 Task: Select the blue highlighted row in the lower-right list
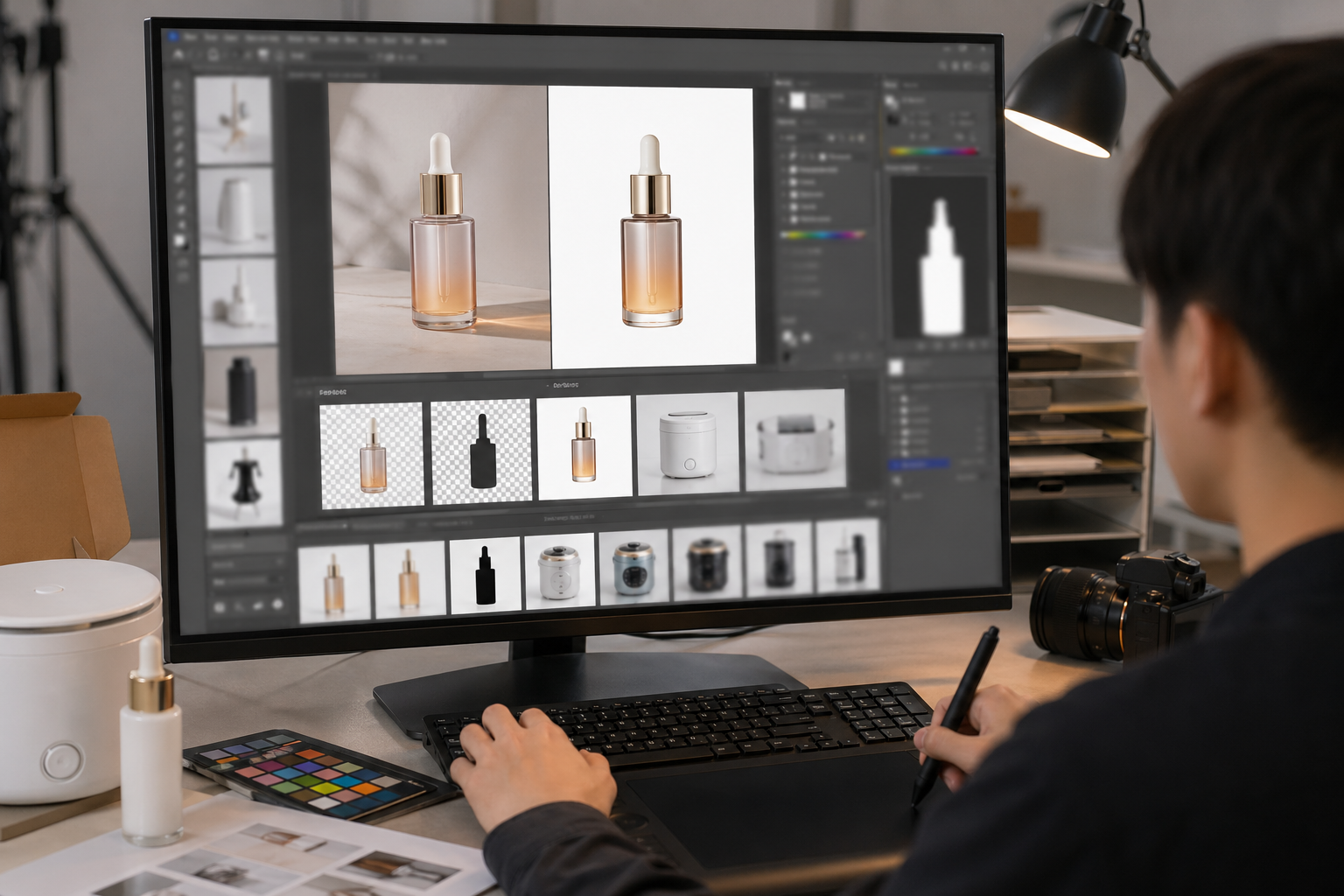click(x=919, y=464)
